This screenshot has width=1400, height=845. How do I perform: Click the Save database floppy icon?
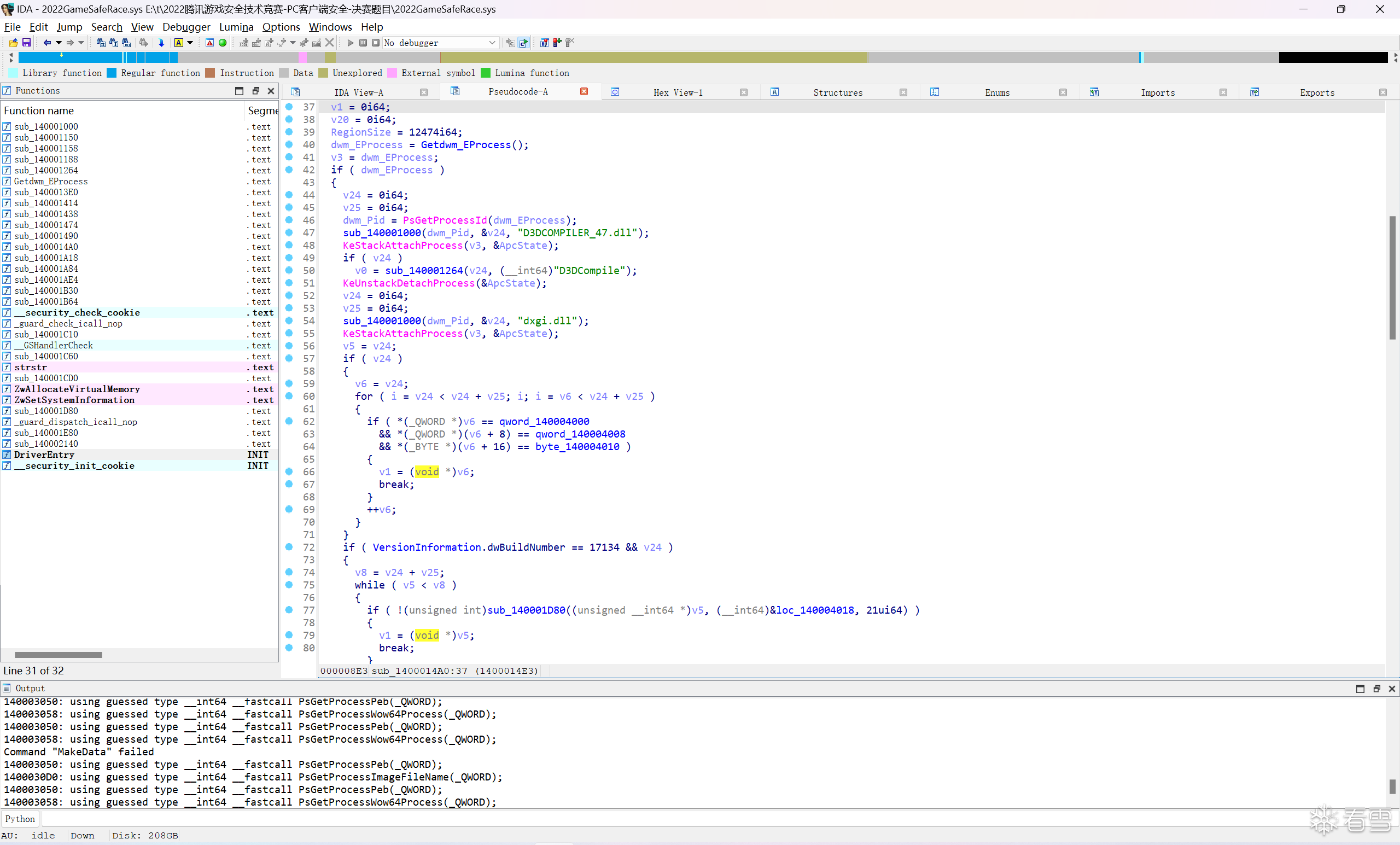26,43
